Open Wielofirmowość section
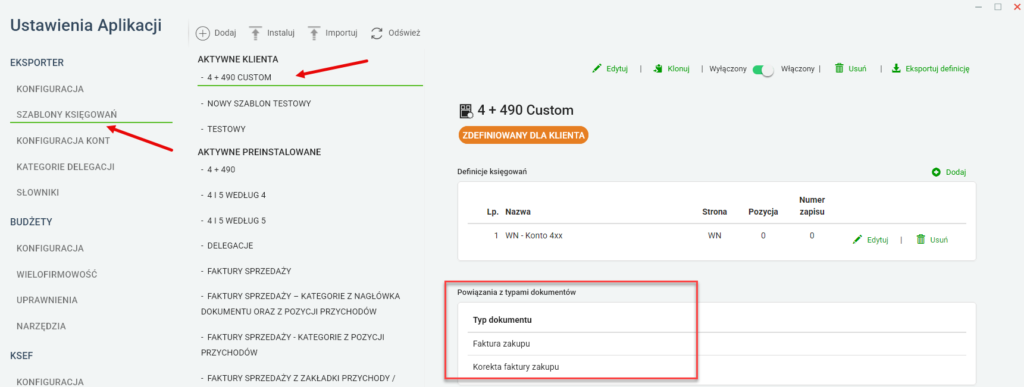Image resolution: width=1024 pixels, height=387 pixels. [x=57, y=274]
